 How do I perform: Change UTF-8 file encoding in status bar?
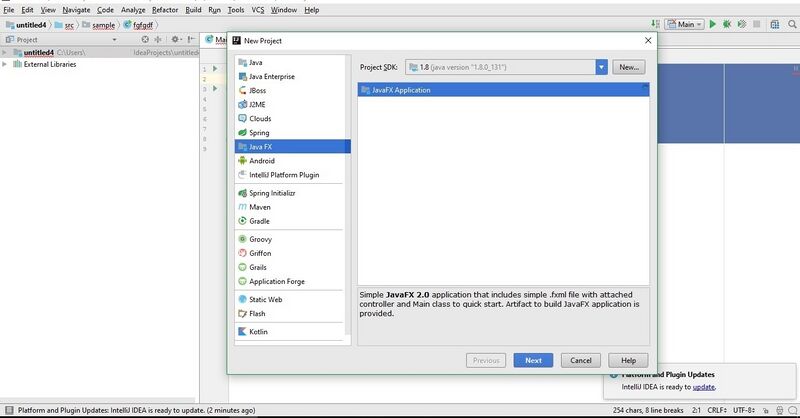(744, 410)
